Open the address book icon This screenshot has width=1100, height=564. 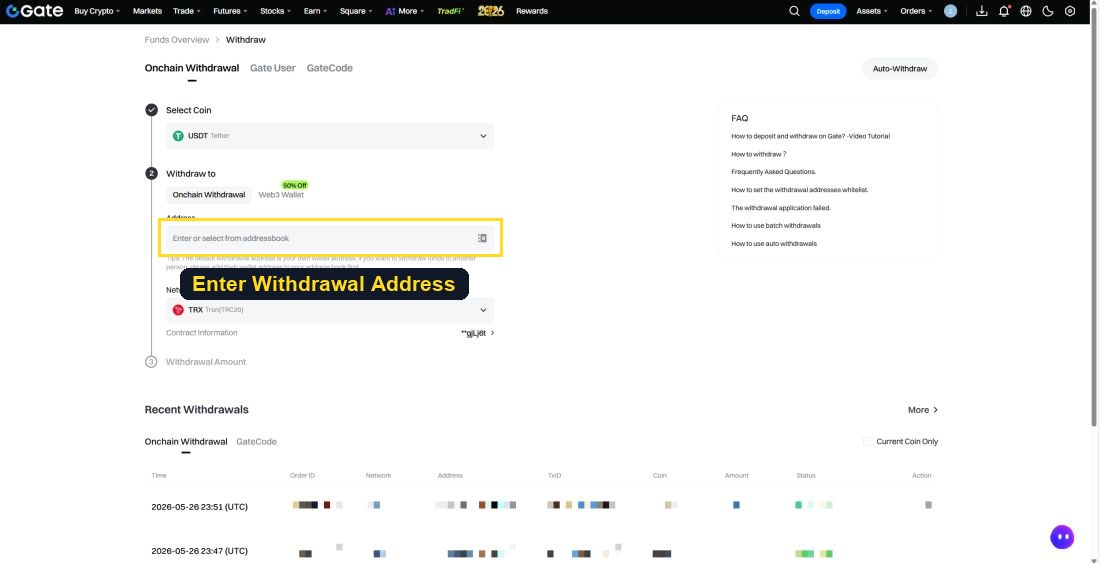[483, 239]
